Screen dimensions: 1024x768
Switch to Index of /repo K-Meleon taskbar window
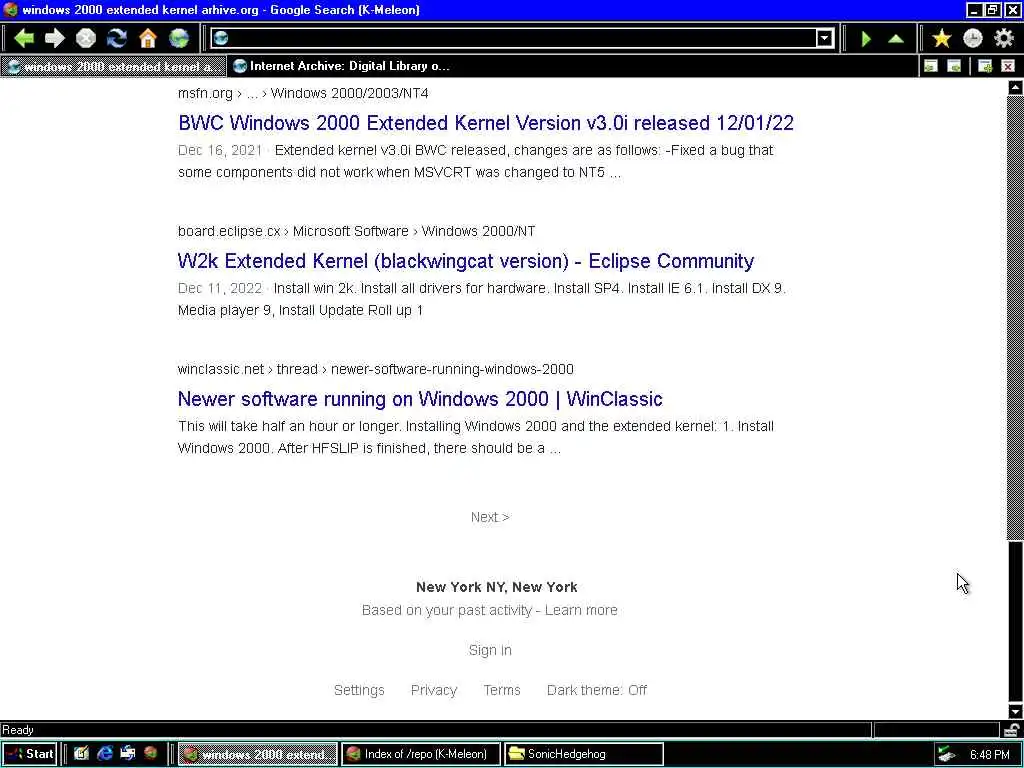tap(420, 754)
